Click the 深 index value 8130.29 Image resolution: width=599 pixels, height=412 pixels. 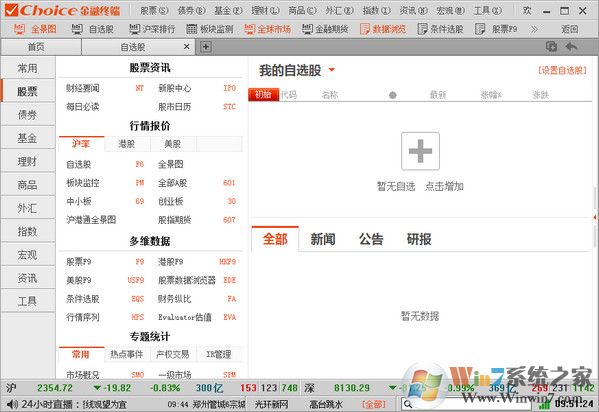pos(352,388)
